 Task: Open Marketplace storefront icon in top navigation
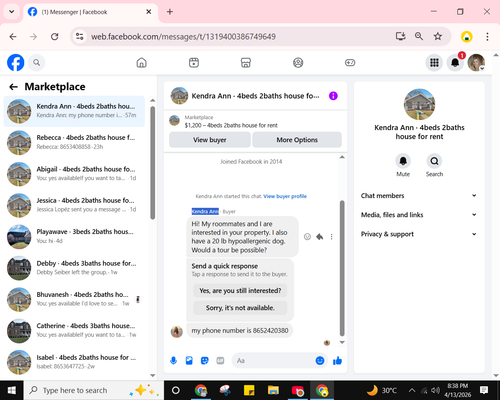point(246,62)
